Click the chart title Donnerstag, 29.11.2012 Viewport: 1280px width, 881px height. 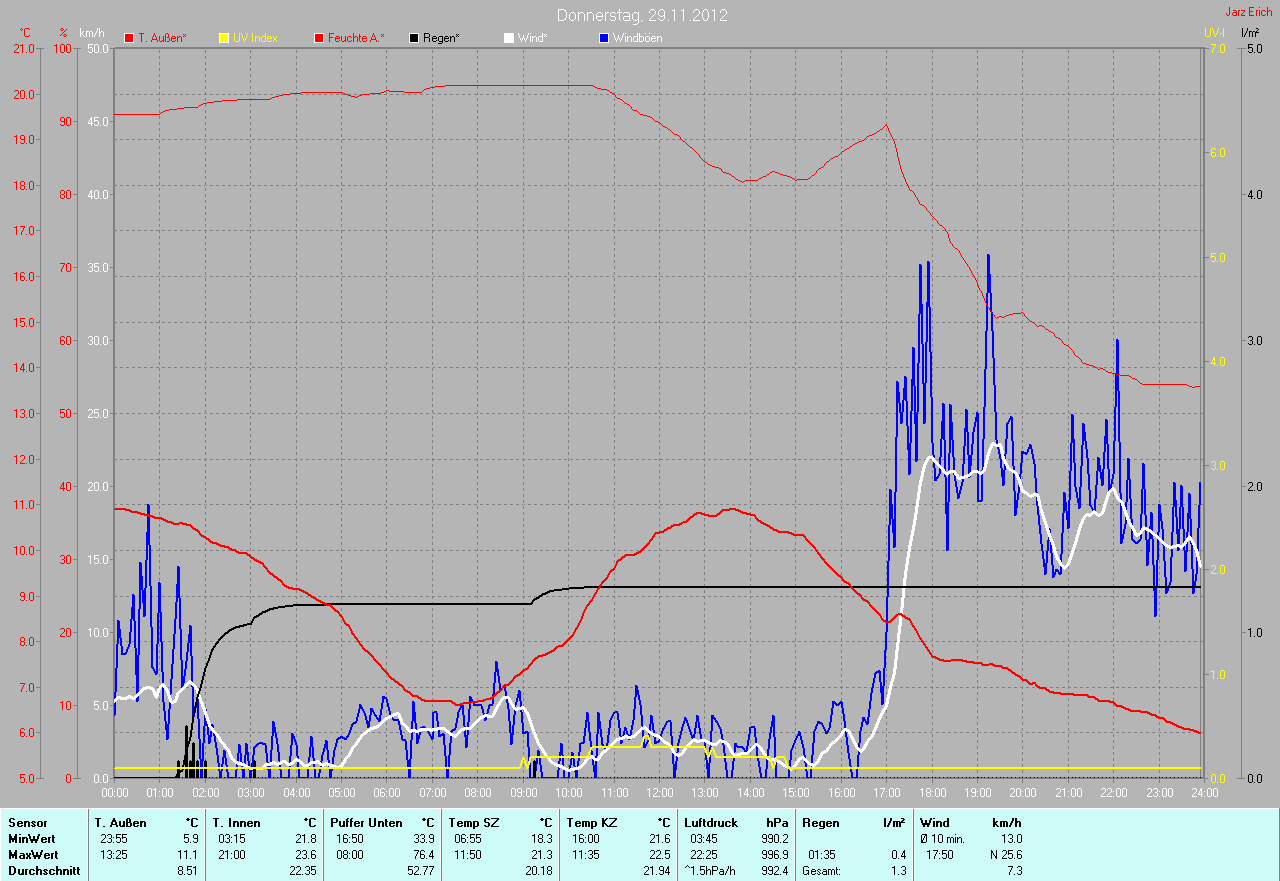pos(642,15)
